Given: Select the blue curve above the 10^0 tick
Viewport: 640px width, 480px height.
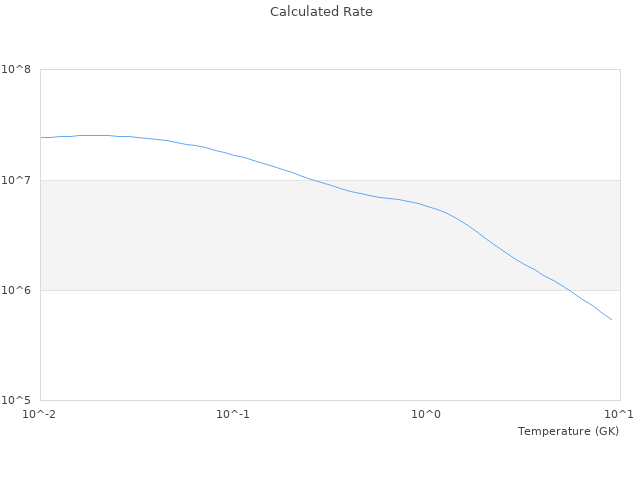Looking at the screenshot, I should click(x=427, y=205).
